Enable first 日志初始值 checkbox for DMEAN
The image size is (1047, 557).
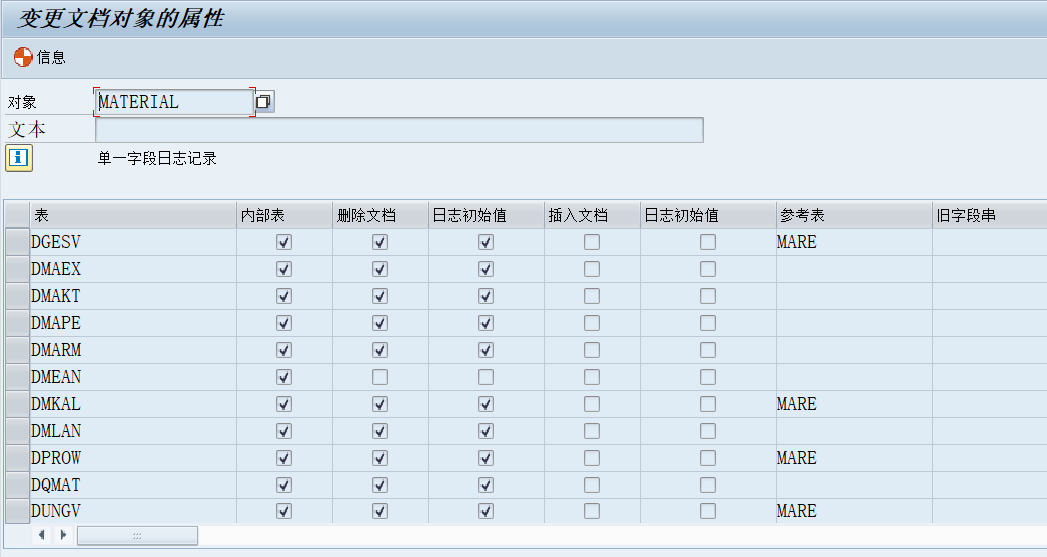[486, 377]
